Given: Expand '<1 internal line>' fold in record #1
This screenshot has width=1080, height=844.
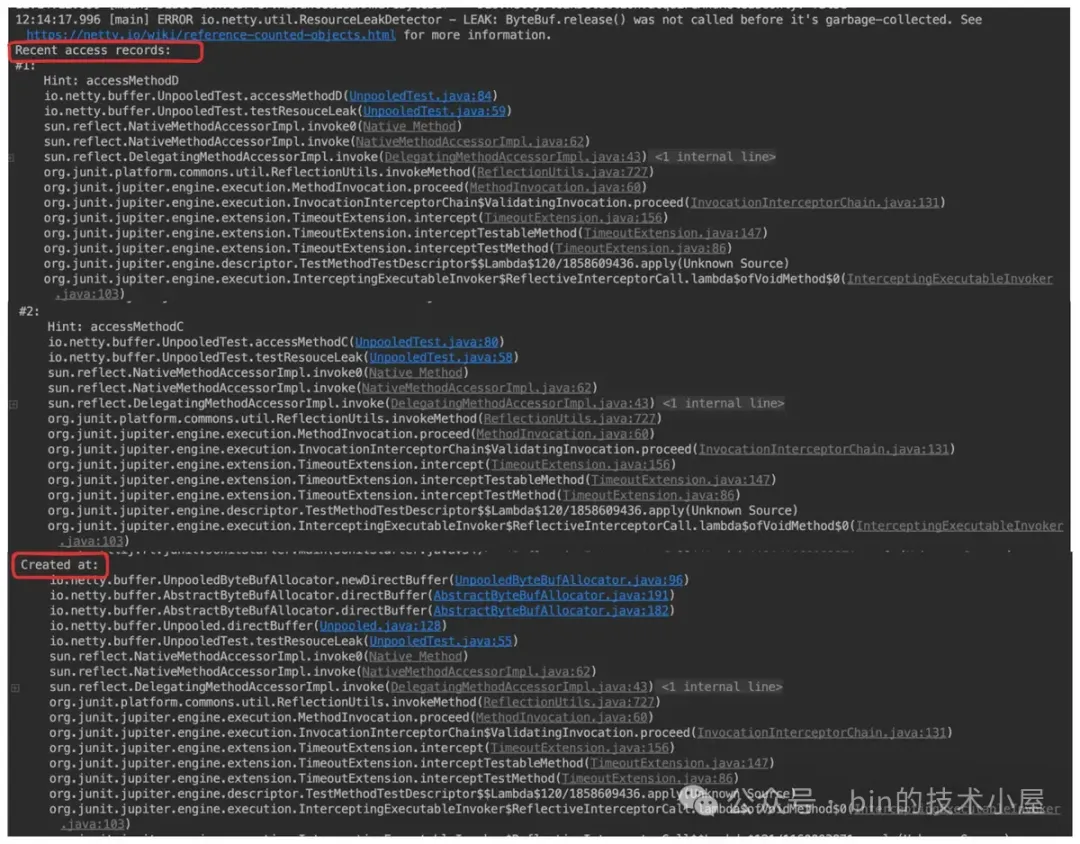Looking at the screenshot, I should click(x=715, y=157).
